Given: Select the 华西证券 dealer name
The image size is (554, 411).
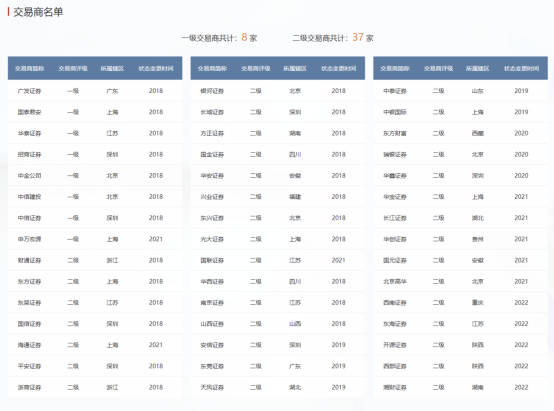Looking at the screenshot, I should click(212, 282).
